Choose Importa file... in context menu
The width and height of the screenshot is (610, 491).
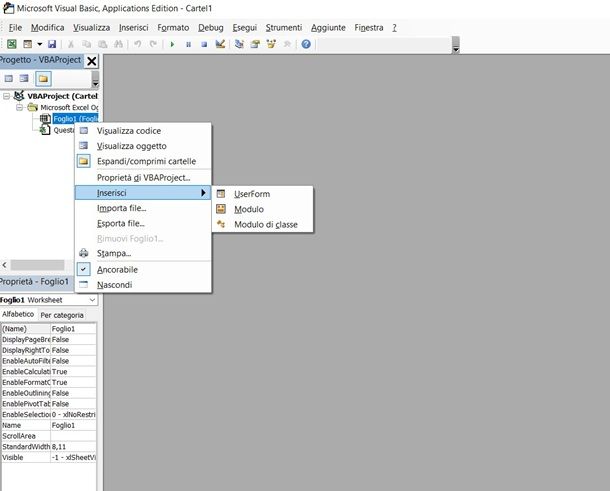tap(143, 208)
